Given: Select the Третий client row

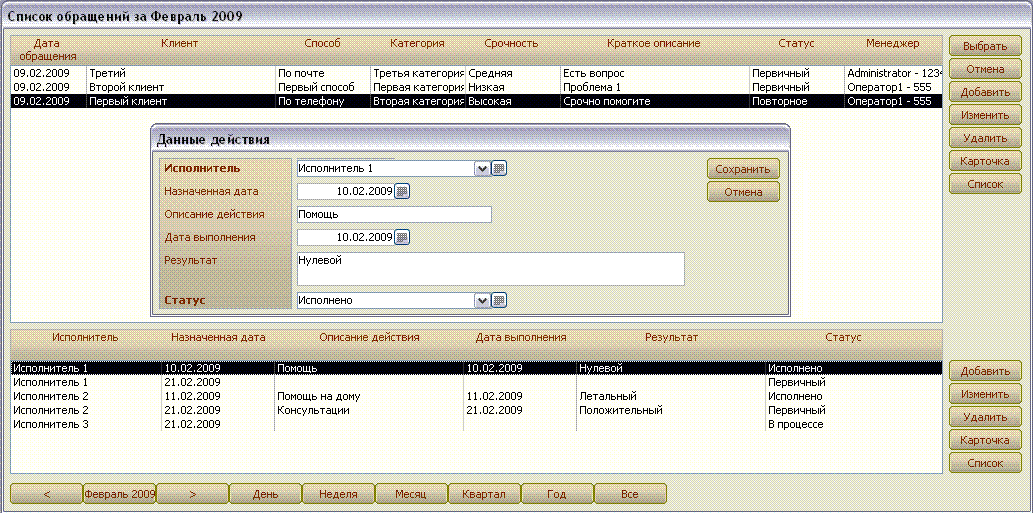Looking at the screenshot, I should [x=477, y=73].
